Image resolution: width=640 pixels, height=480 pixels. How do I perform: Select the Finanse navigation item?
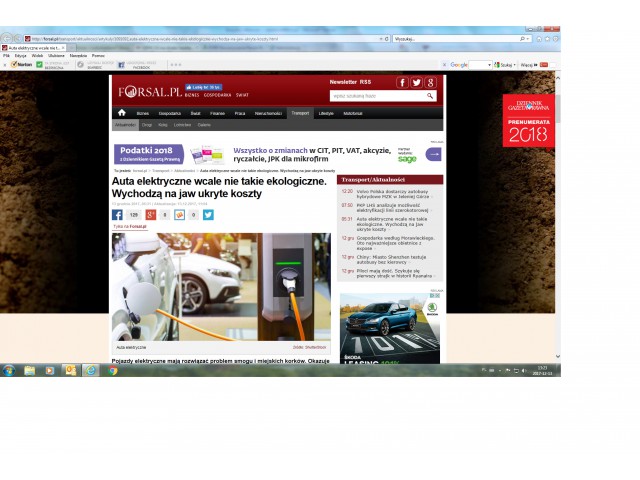(217, 114)
